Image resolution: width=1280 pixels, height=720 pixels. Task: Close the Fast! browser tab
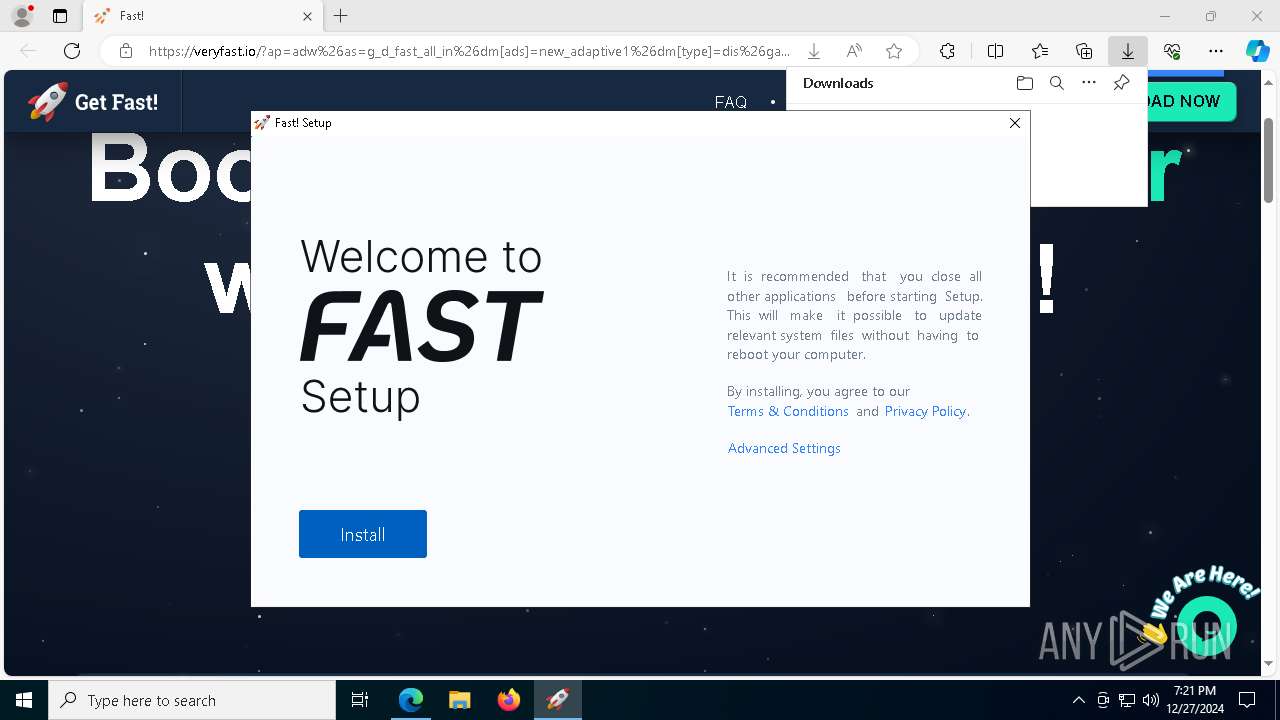(x=307, y=16)
